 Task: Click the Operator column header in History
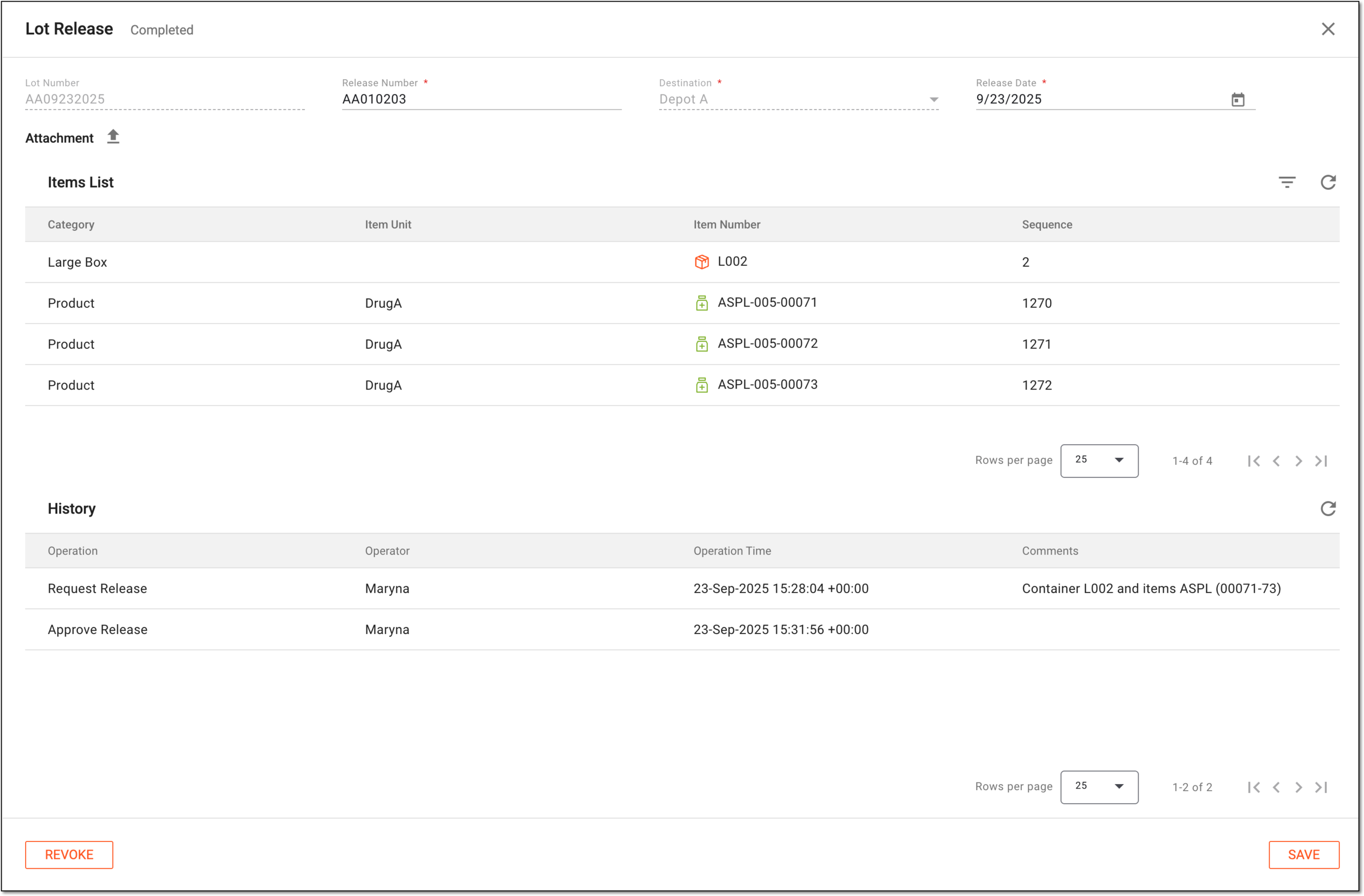tap(387, 551)
